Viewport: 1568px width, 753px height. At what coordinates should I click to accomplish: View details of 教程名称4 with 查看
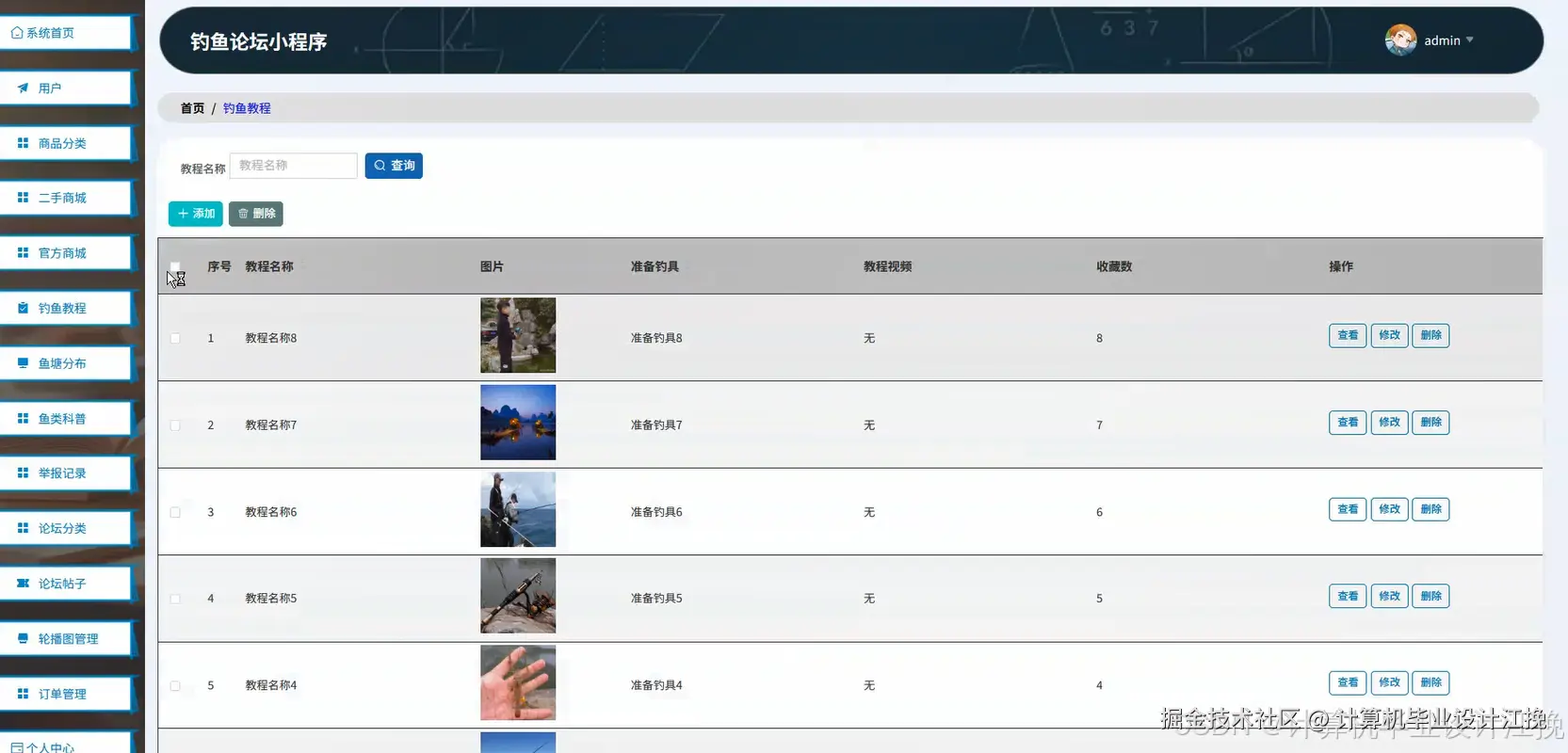[1348, 682]
